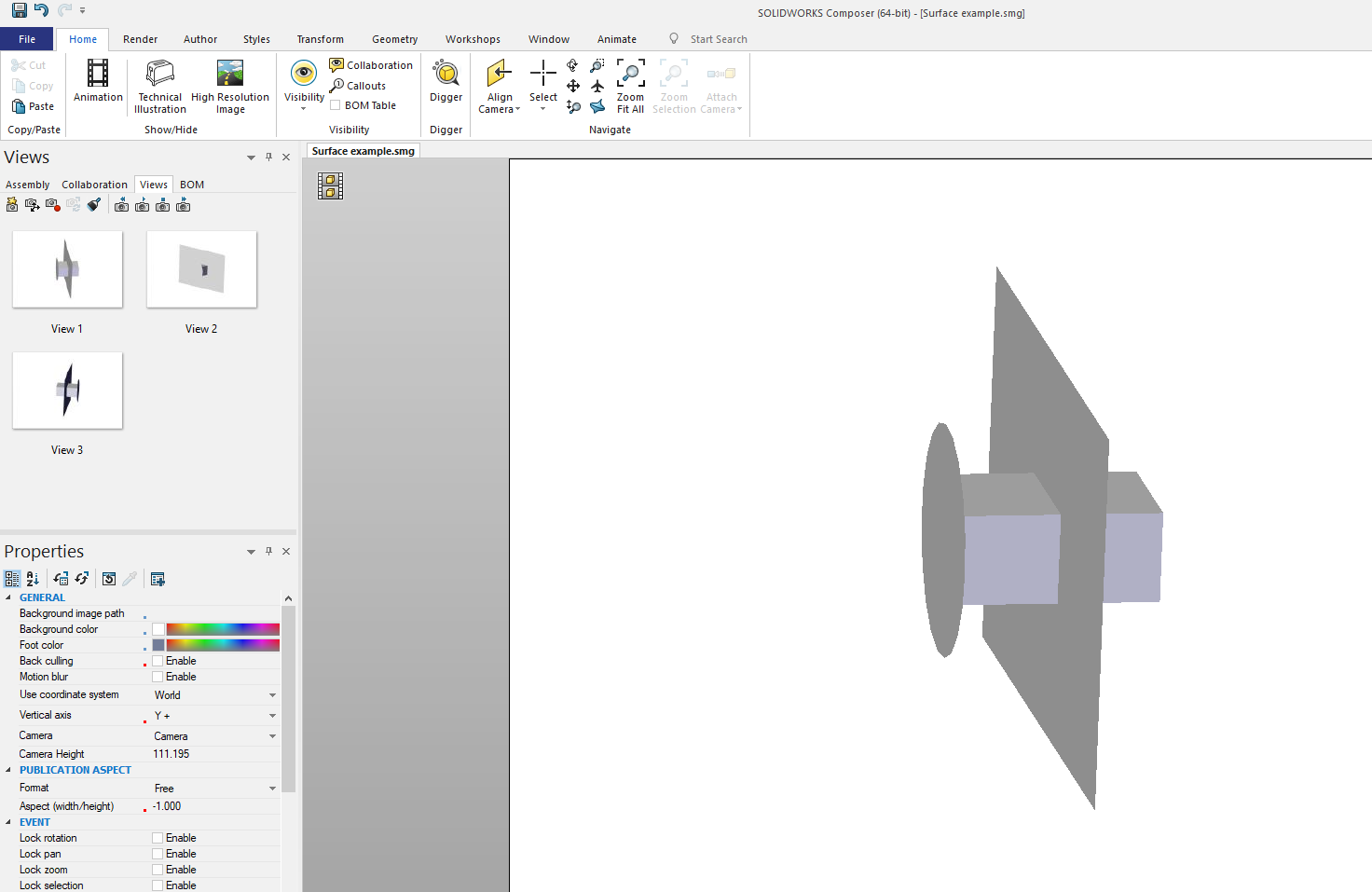The image size is (1372, 892).
Task: Select the Zoom in/out mode icon
Action: (x=573, y=107)
